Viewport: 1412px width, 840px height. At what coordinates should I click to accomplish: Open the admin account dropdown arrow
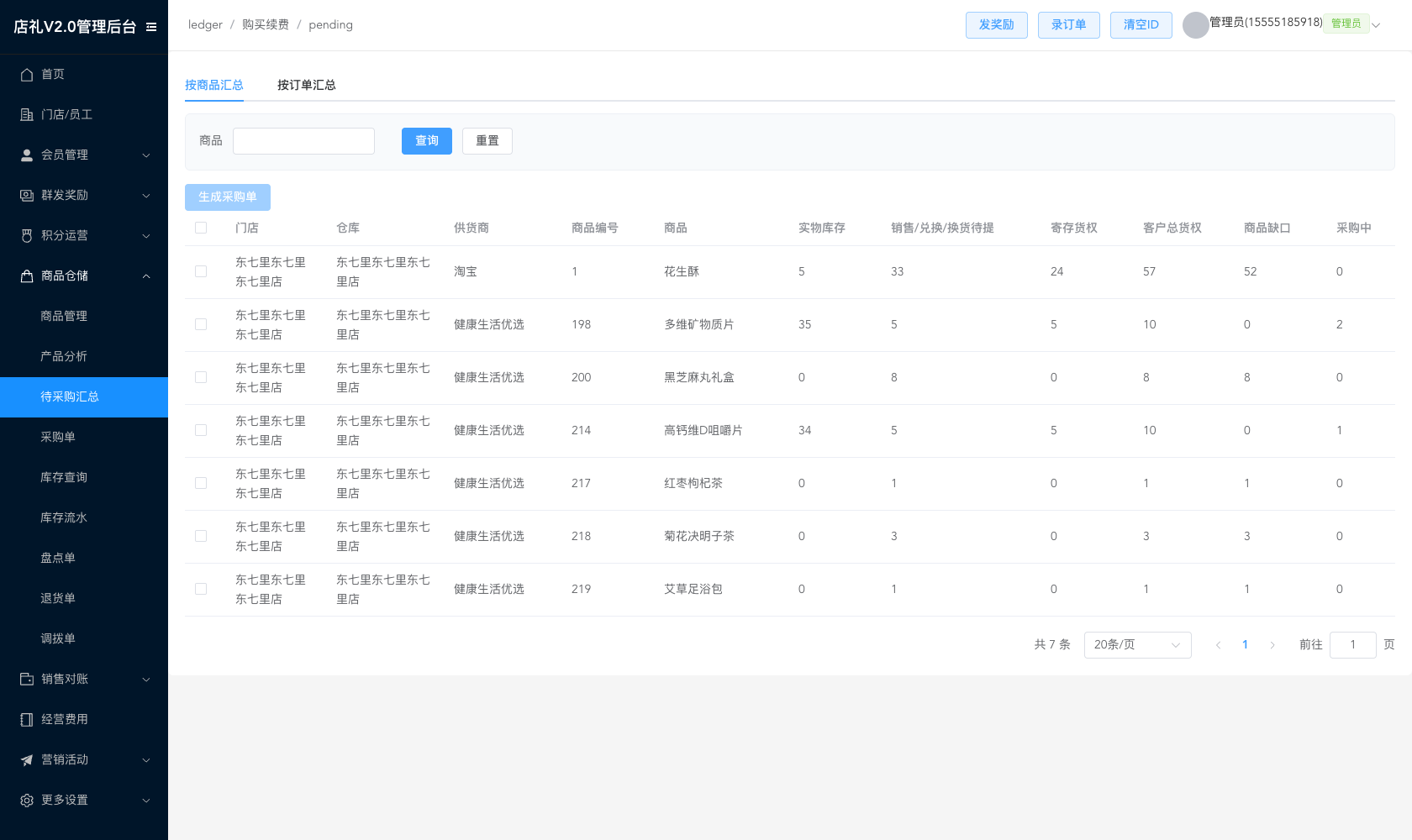coord(1376,25)
